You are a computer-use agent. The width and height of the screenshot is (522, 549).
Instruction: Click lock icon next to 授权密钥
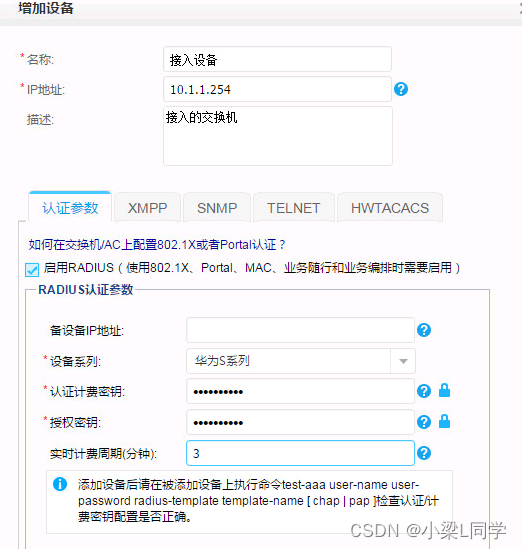pyautogui.click(x=445, y=421)
